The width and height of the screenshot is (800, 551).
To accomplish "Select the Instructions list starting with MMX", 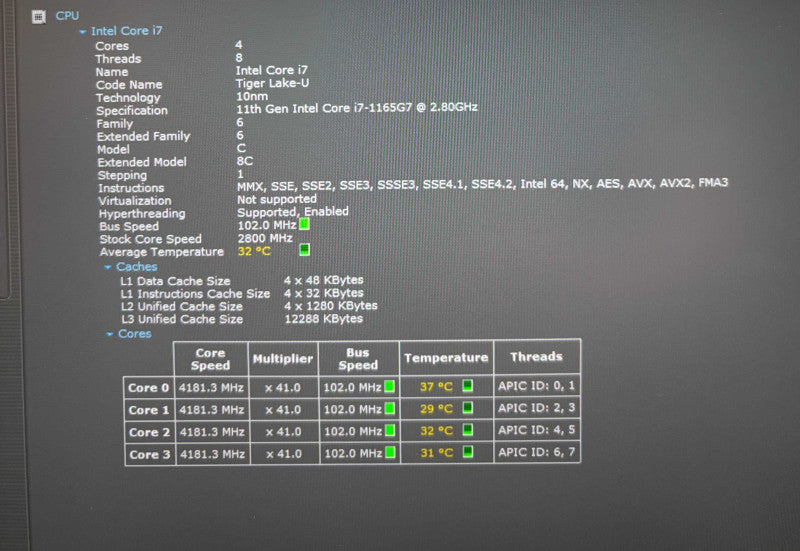I will [483, 184].
